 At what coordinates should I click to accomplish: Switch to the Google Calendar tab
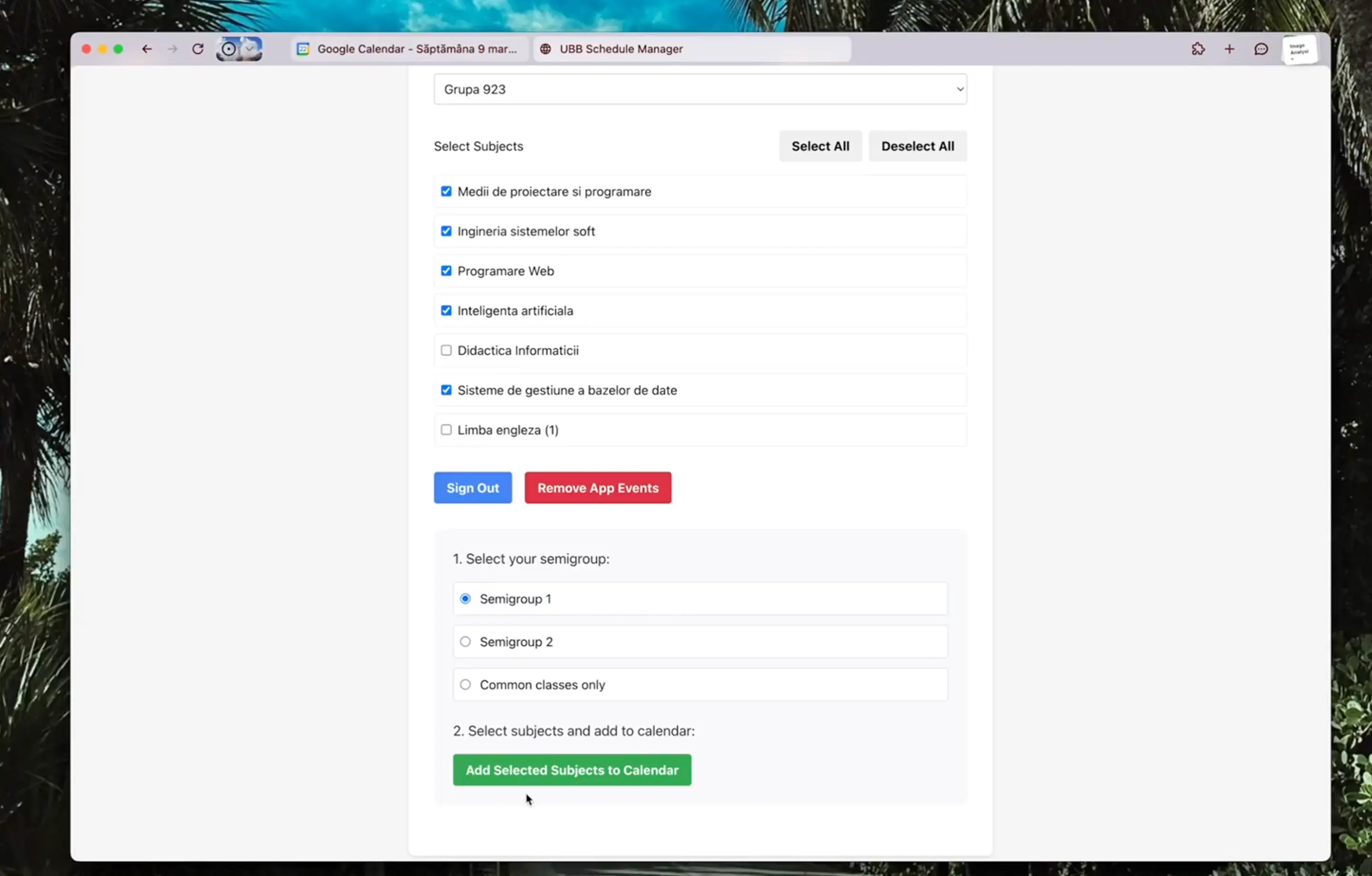pos(409,49)
